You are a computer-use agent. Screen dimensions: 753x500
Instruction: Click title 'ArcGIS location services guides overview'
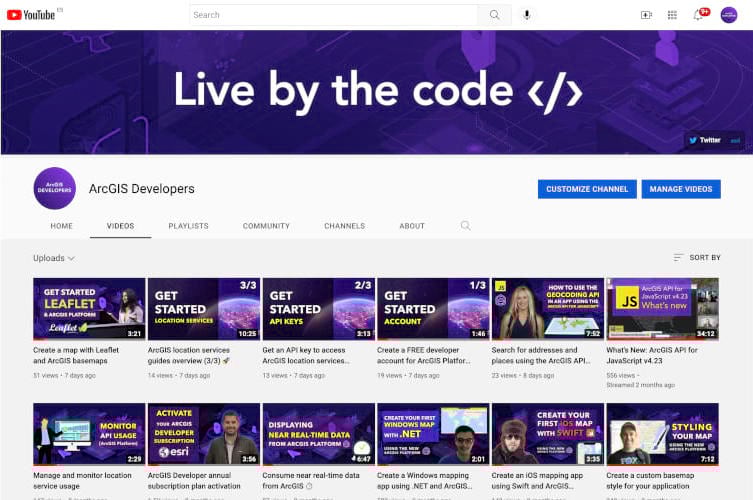[x=189, y=355]
